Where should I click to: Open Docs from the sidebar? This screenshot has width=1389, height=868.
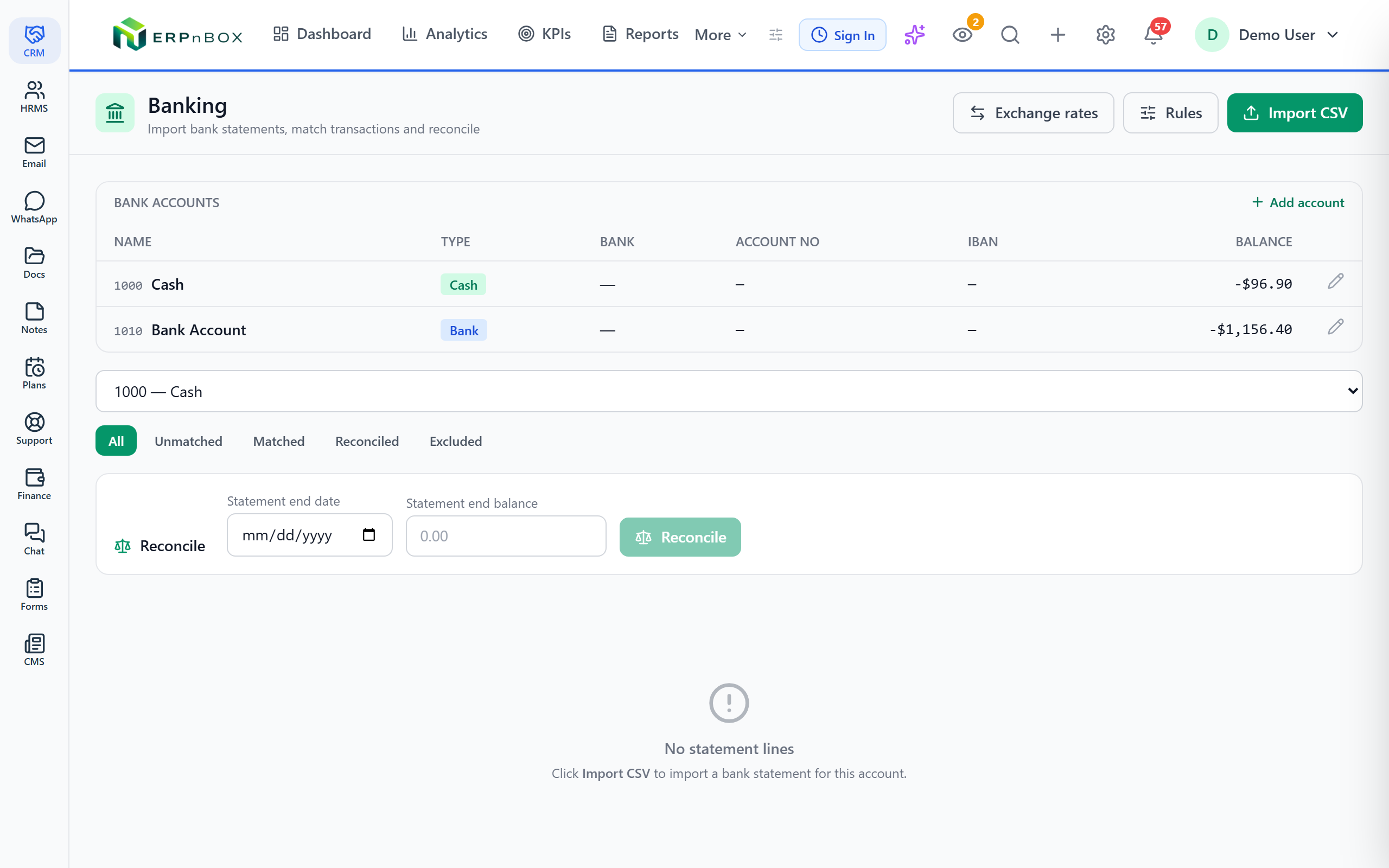point(34,263)
